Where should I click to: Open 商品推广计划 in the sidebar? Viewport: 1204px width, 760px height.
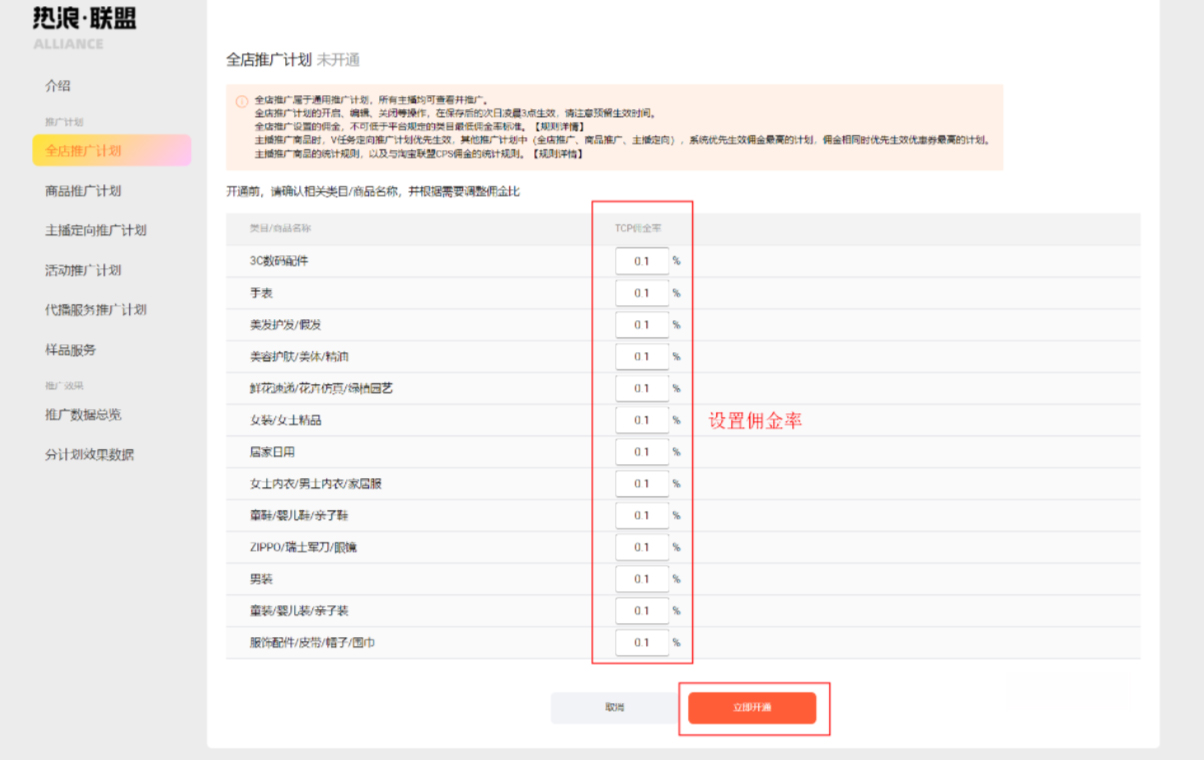click(x=84, y=190)
